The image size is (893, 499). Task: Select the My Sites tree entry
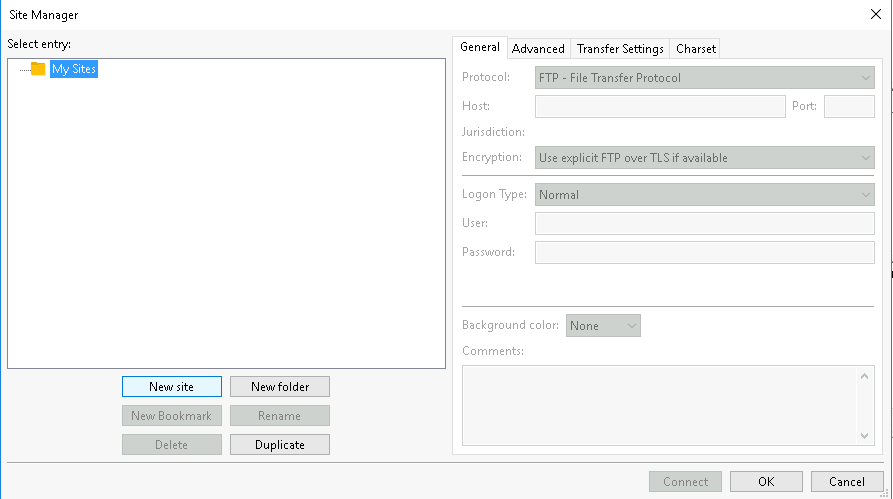(x=73, y=69)
